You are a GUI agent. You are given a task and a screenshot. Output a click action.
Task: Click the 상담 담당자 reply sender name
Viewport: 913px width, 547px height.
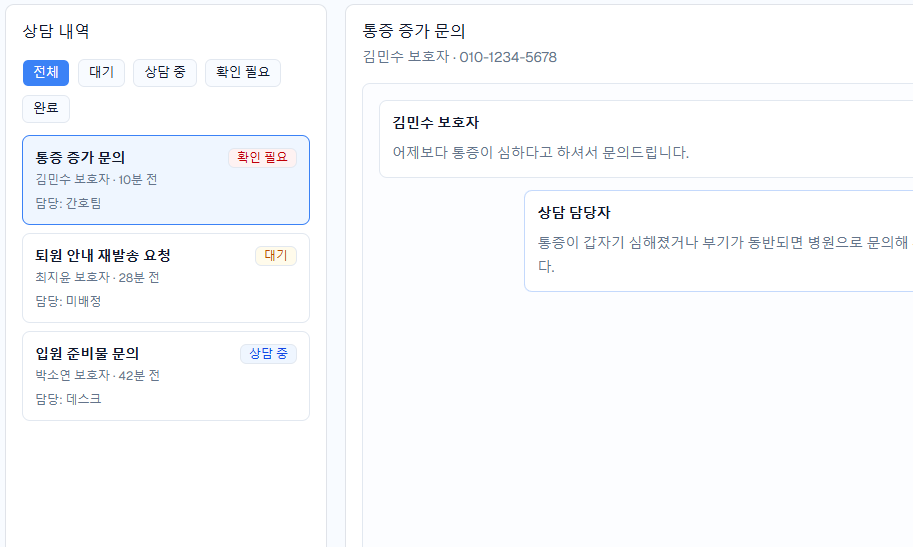(574, 213)
